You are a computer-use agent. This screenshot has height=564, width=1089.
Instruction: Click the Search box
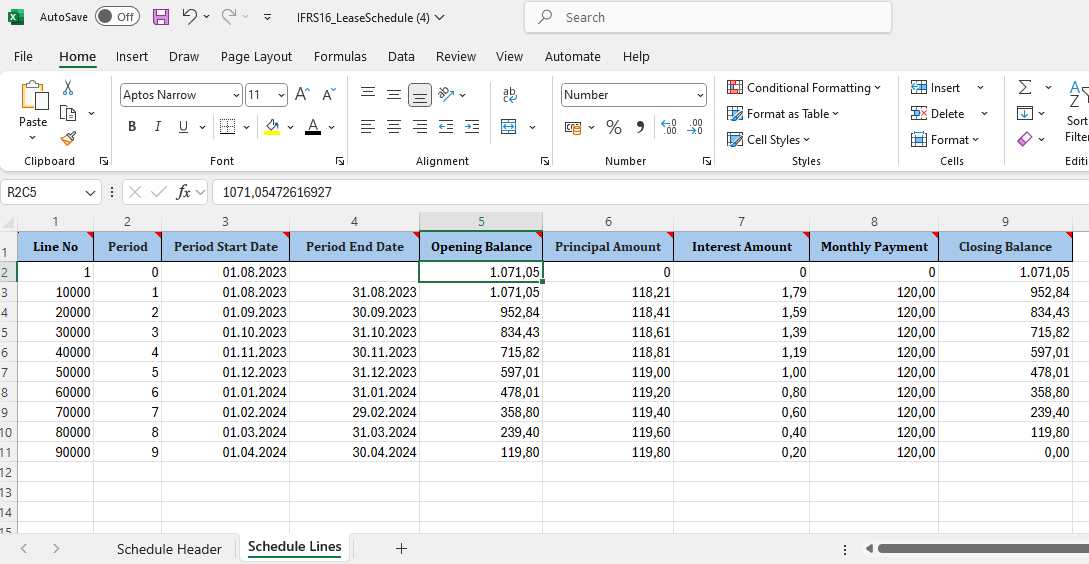click(708, 17)
